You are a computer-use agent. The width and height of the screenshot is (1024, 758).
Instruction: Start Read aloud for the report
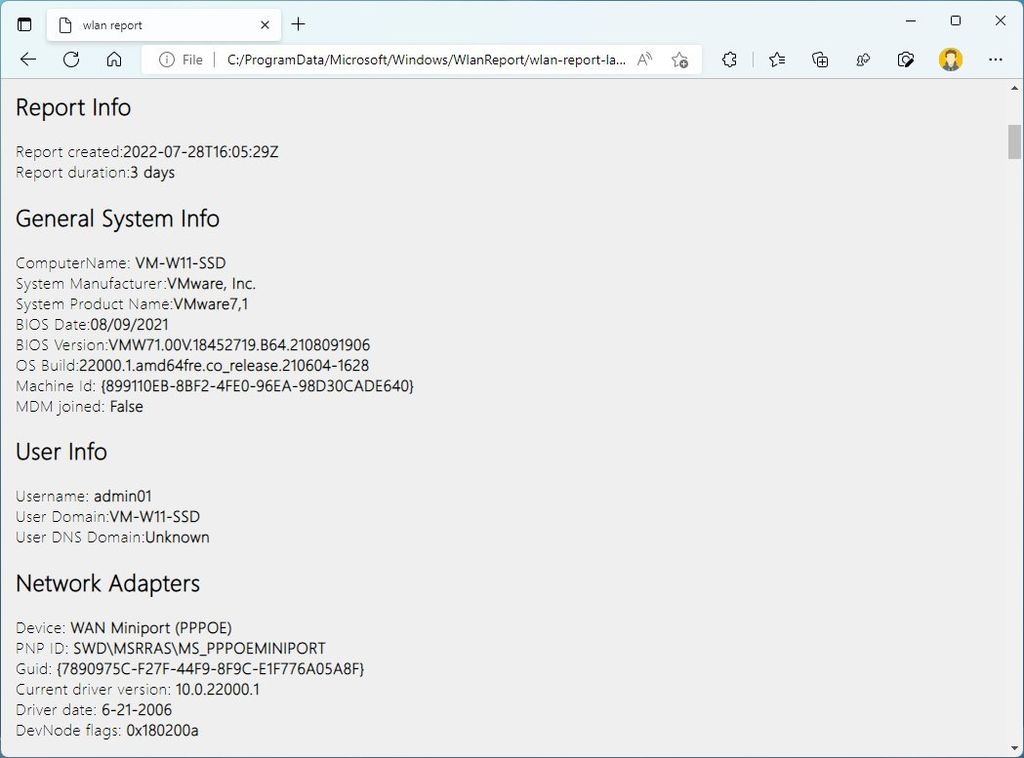coord(645,60)
